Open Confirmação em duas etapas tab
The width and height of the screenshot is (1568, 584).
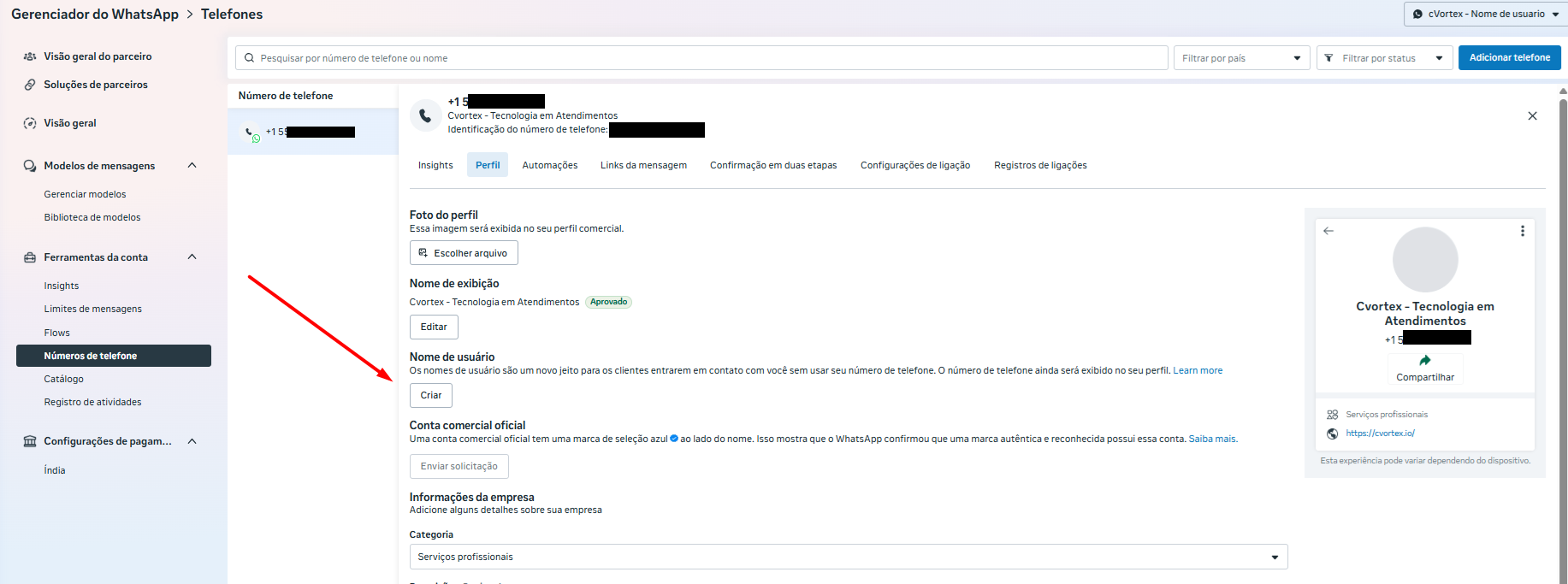(773, 165)
